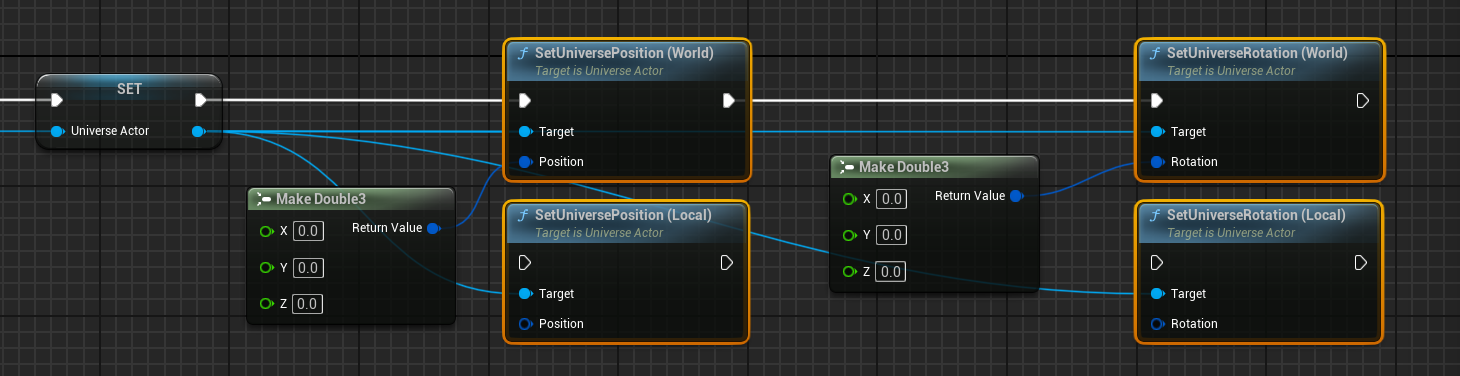Click Z value field in right Make Double3
Screen dimensions: 1460x376
coord(891,272)
